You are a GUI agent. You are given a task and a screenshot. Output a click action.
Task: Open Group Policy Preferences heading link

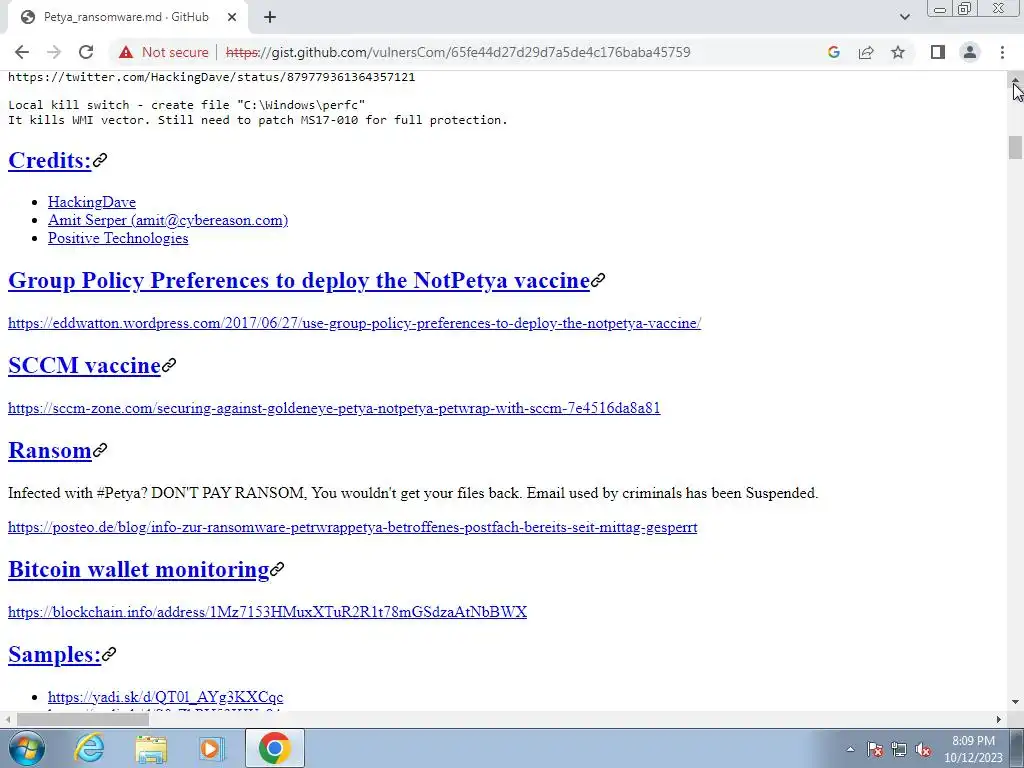pyautogui.click(x=299, y=280)
